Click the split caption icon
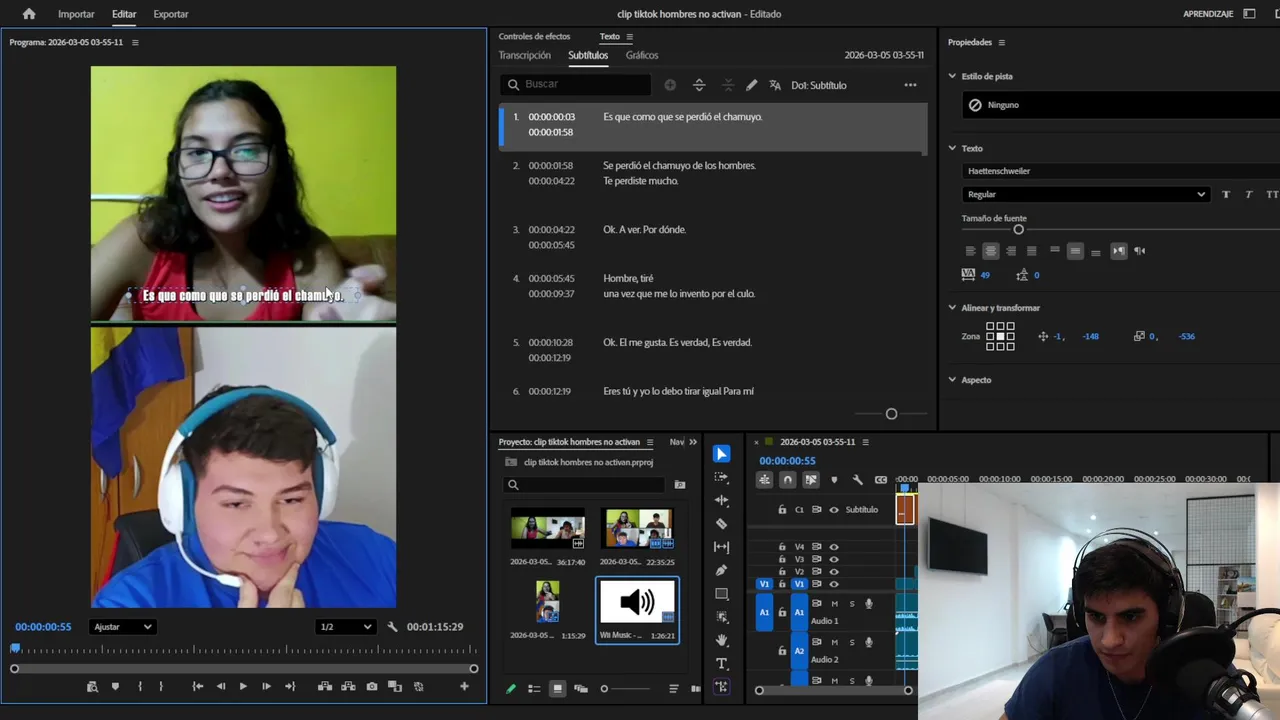 click(x=699, y=85)
